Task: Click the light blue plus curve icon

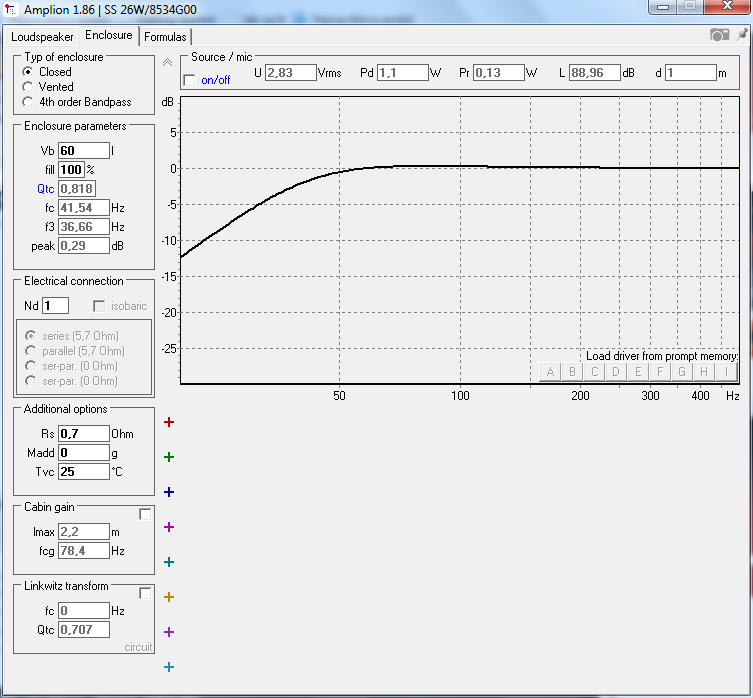Action: click(169, 667)
